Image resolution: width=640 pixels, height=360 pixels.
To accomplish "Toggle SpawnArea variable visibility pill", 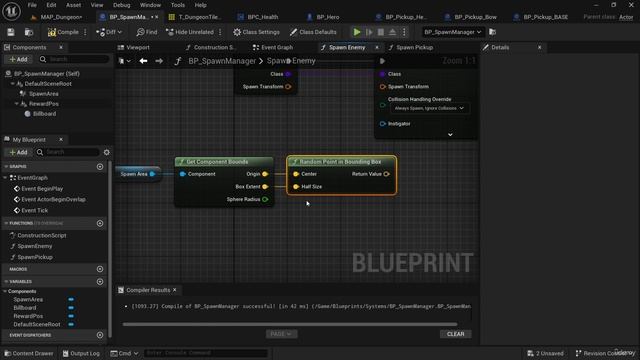I will (x=71, y=300).
